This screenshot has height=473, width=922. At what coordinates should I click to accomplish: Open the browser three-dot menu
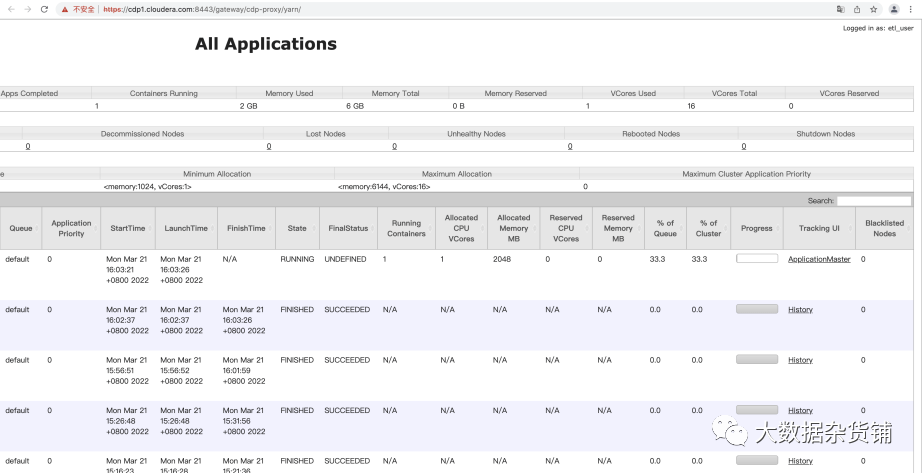[x=912, y=9]
